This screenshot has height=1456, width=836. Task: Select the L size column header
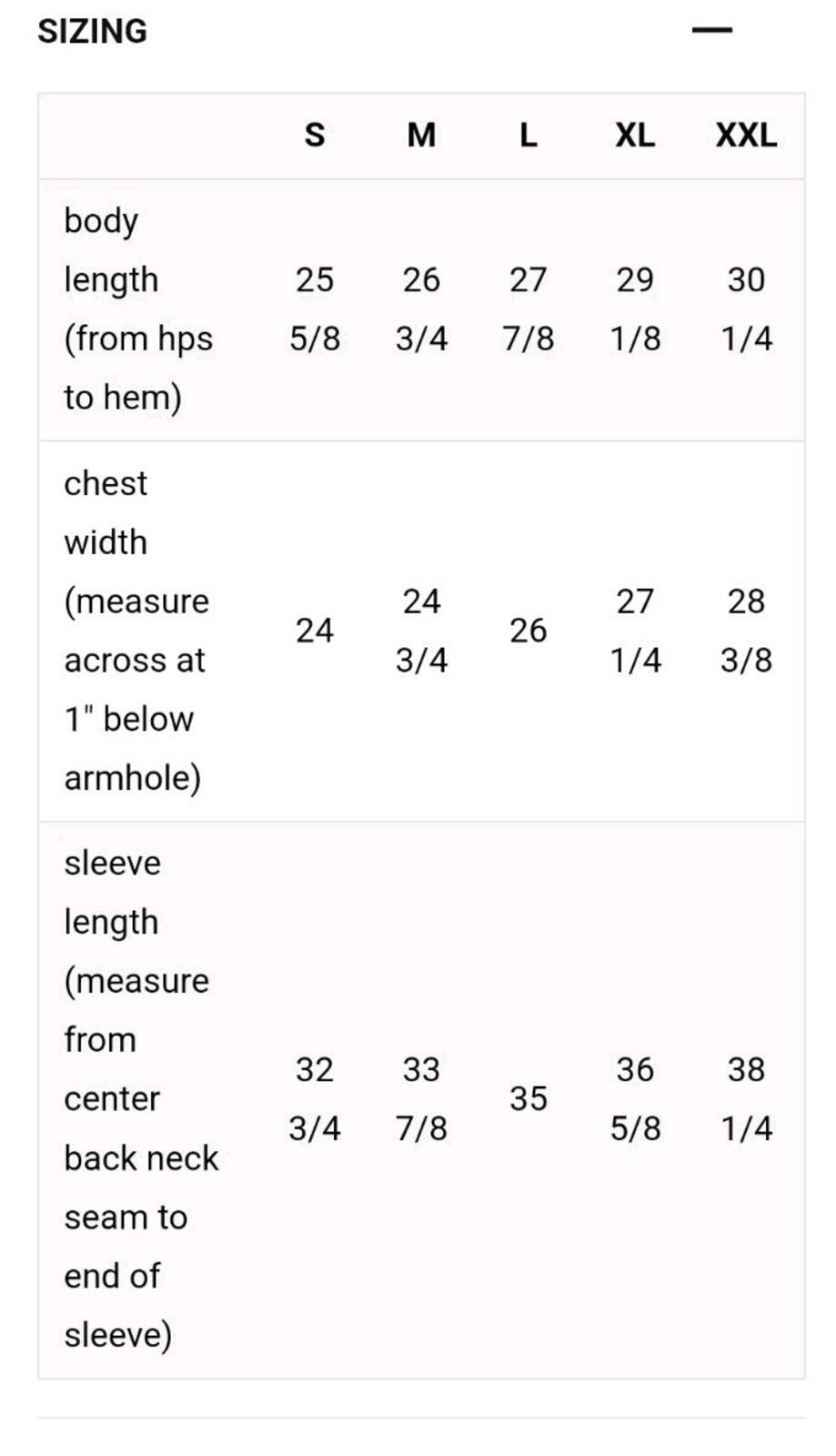tap(528, 136)
